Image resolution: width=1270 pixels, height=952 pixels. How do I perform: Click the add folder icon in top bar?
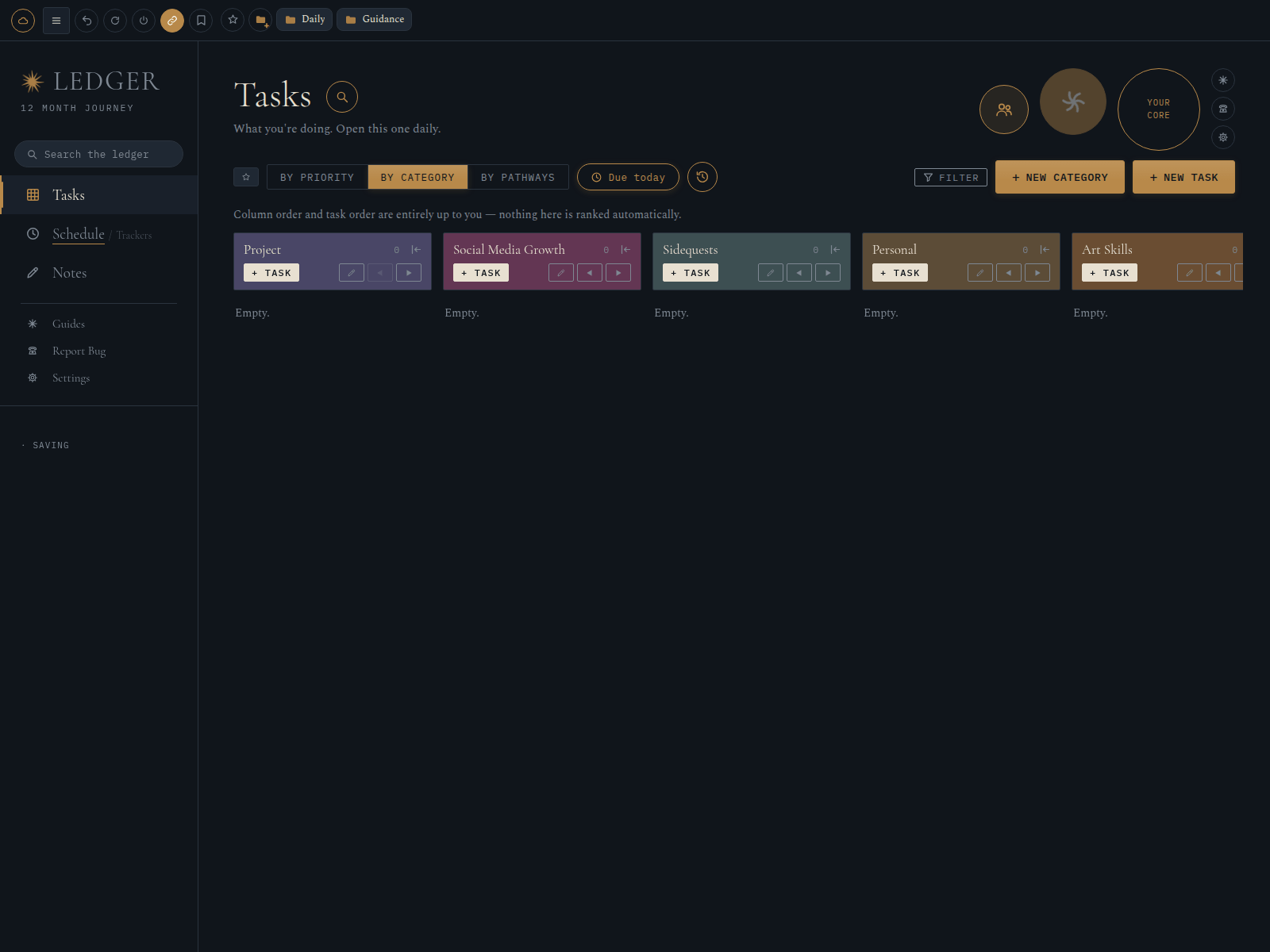point(260,20)
